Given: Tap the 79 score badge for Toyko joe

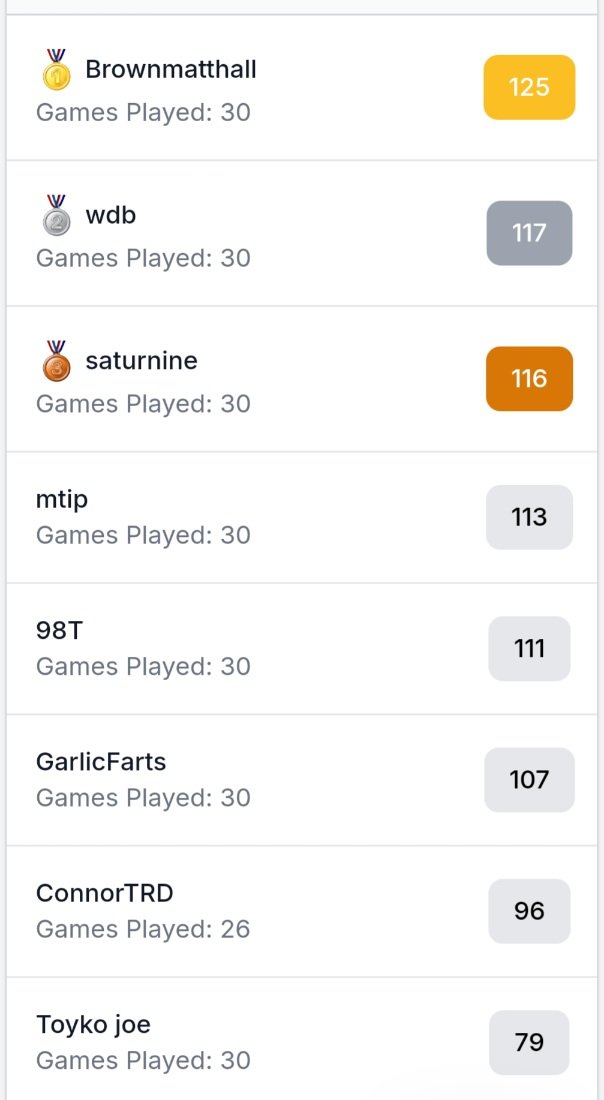Looking at the screenshot, I should [x=529, y=1042].
